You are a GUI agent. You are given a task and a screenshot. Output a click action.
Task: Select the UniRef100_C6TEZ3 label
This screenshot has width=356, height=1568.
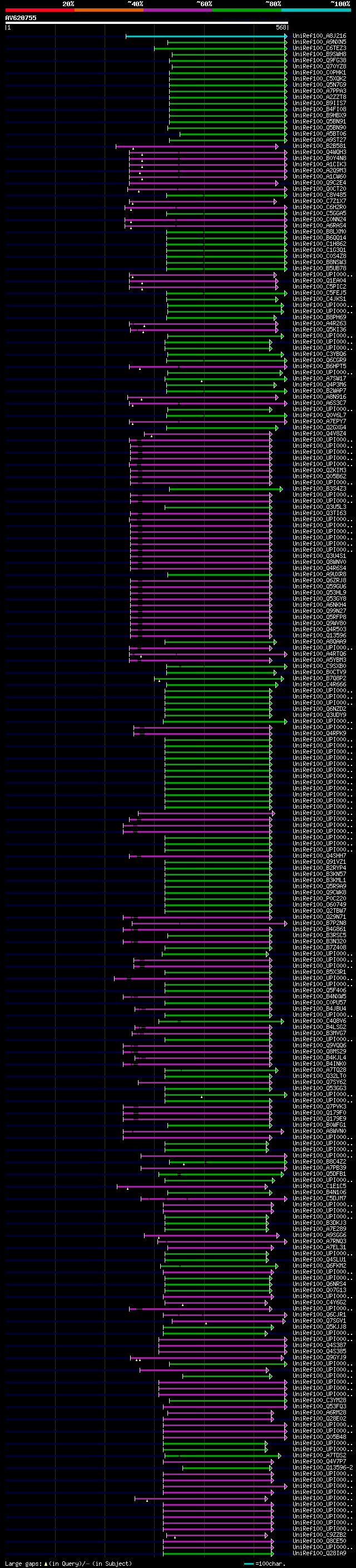tap(319, 48)
